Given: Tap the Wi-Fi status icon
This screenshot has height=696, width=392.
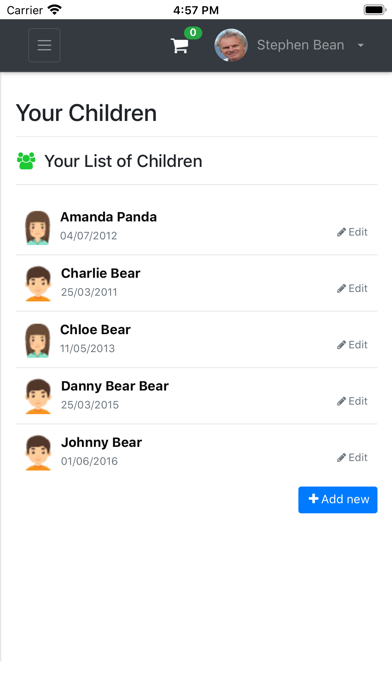Looking at the screenshot, I should point(55,10).
